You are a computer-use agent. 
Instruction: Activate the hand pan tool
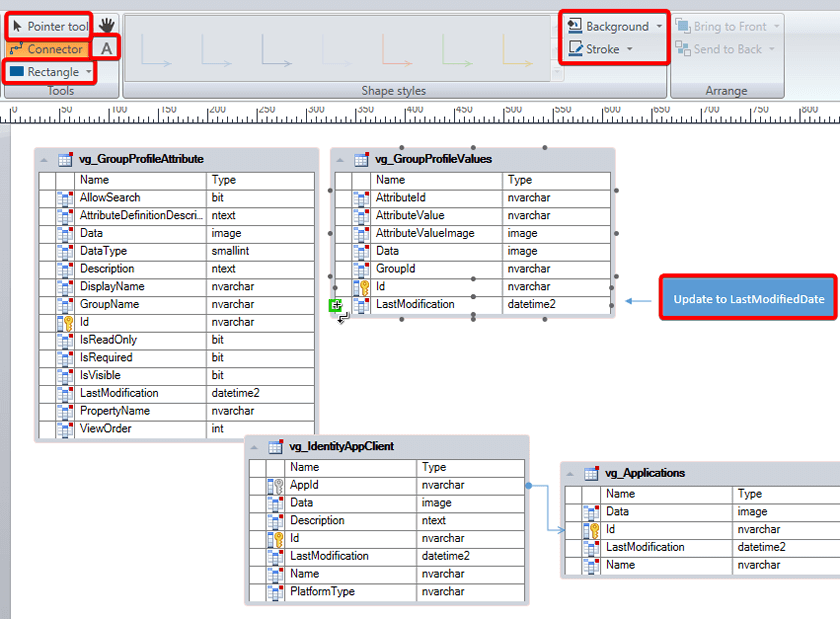tap(107, 25)
